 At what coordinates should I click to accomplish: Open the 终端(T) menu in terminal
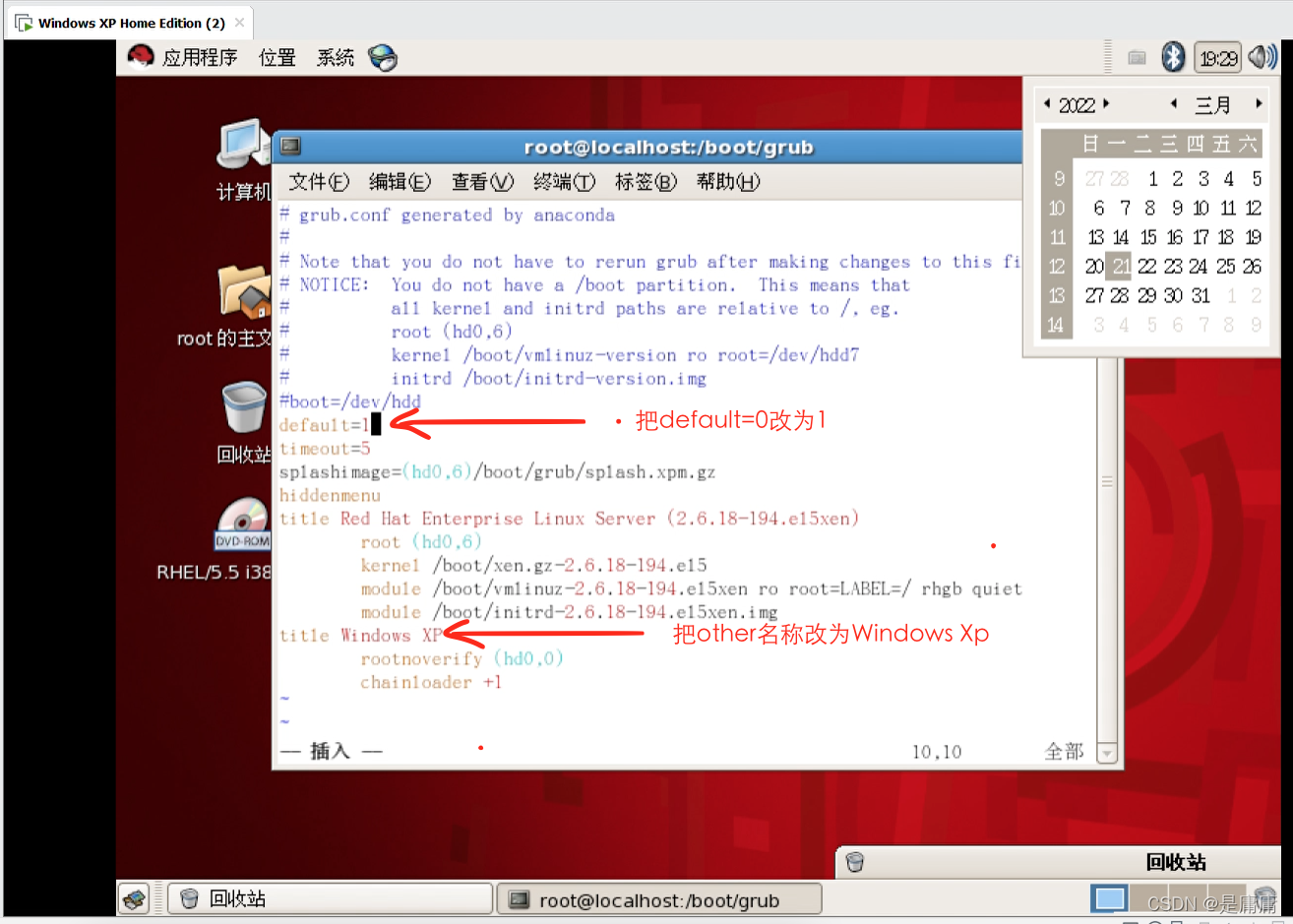564,182
